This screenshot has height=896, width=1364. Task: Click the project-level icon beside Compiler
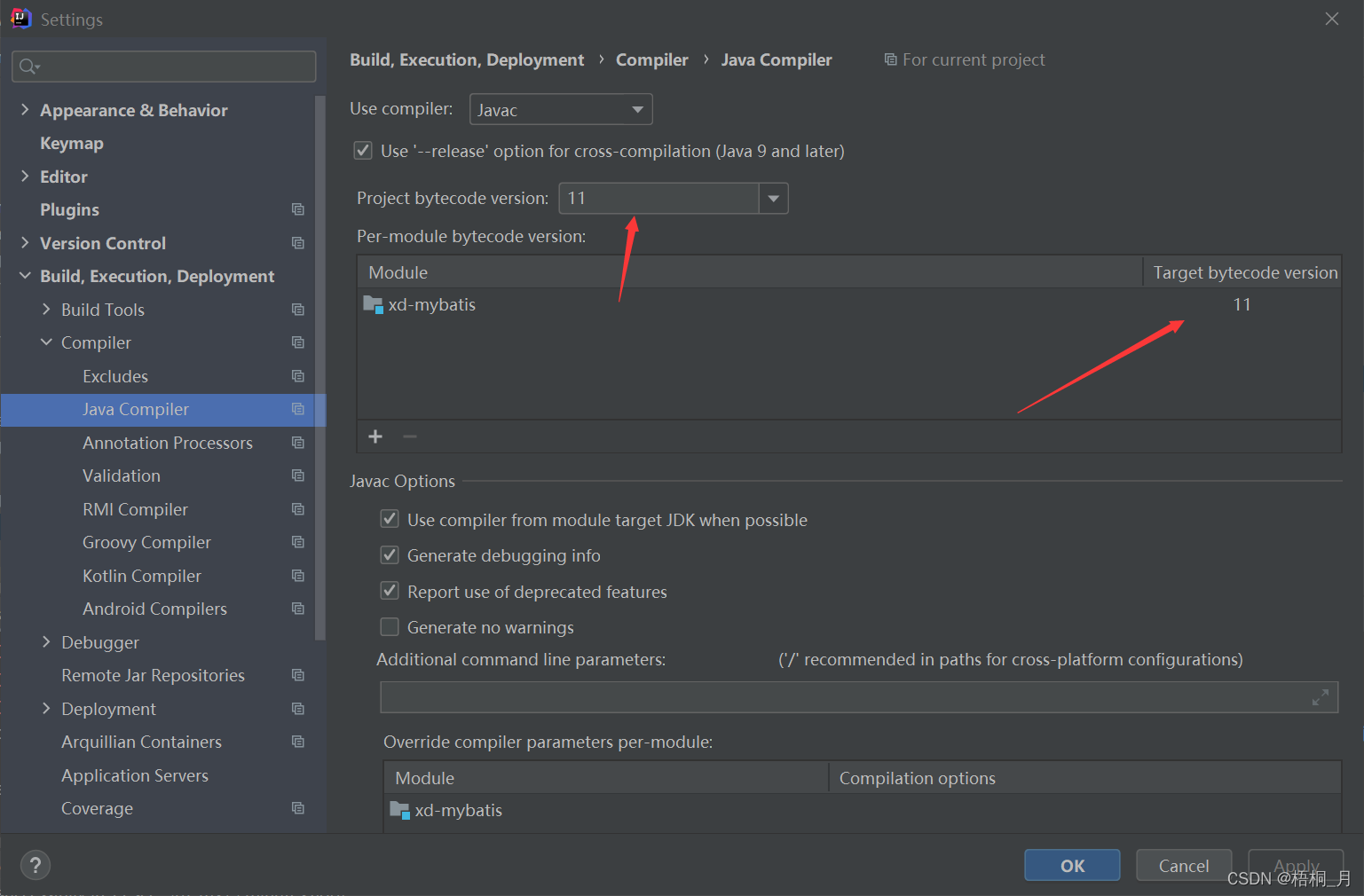click(298, 342)
